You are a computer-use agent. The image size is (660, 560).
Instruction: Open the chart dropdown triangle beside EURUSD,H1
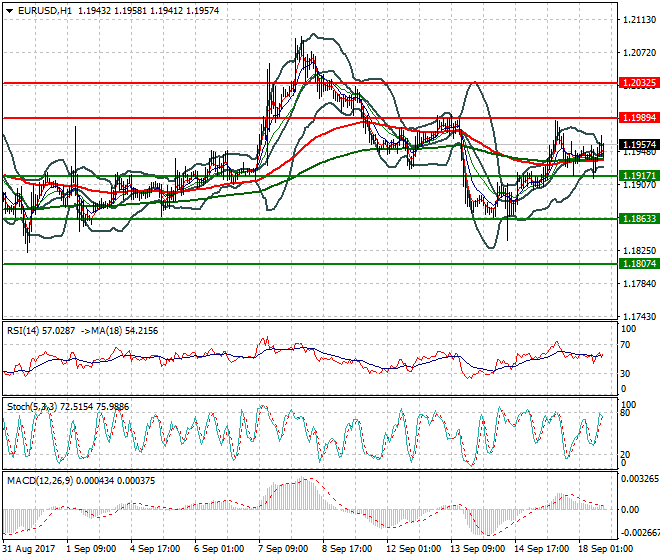(10, 11)
